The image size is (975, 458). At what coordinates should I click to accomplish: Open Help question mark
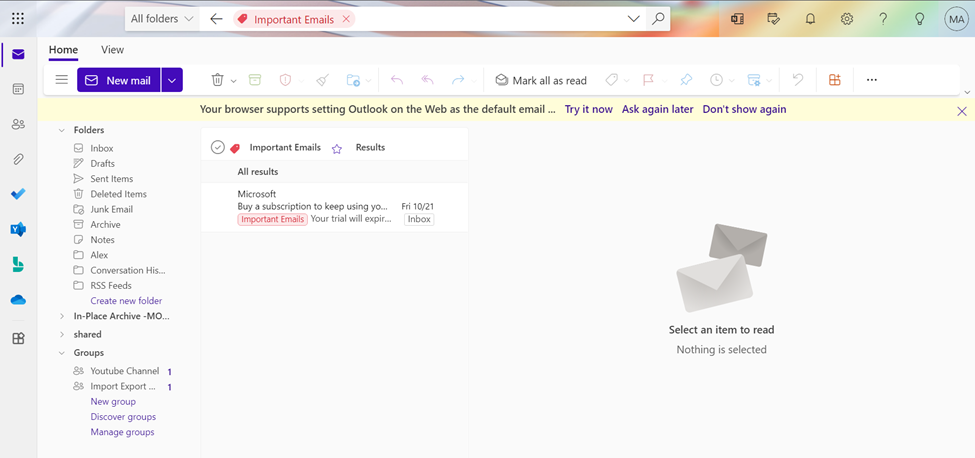pos(883,19)
